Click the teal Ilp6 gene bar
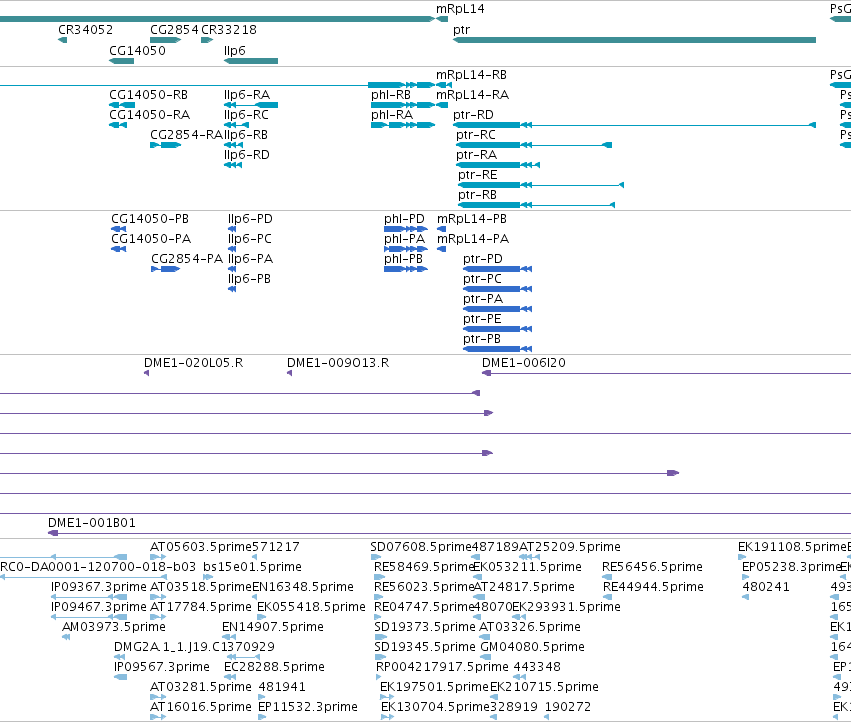The image size is (851, 722). tap(251, 61)
